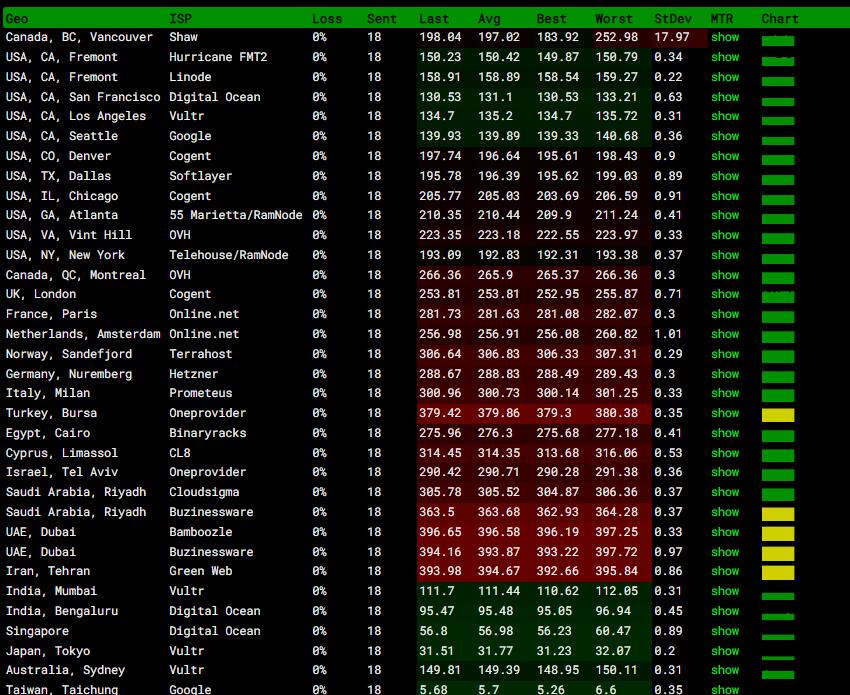This screenshot has width=850, height=695.
Task: Click the MTR column header
Action: point(722,19)
